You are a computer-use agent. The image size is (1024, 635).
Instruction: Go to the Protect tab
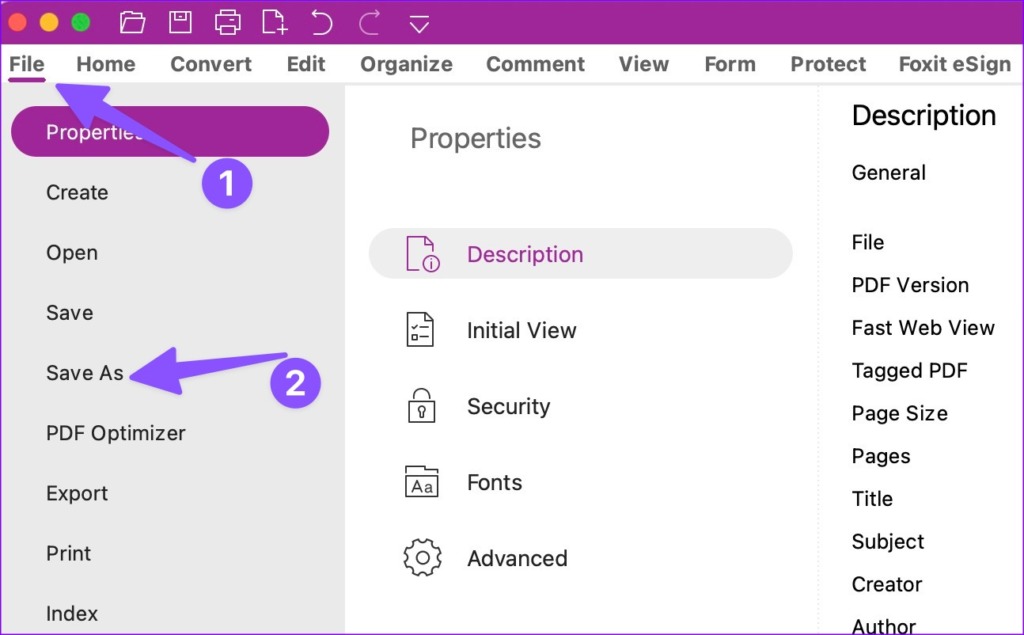828,64
